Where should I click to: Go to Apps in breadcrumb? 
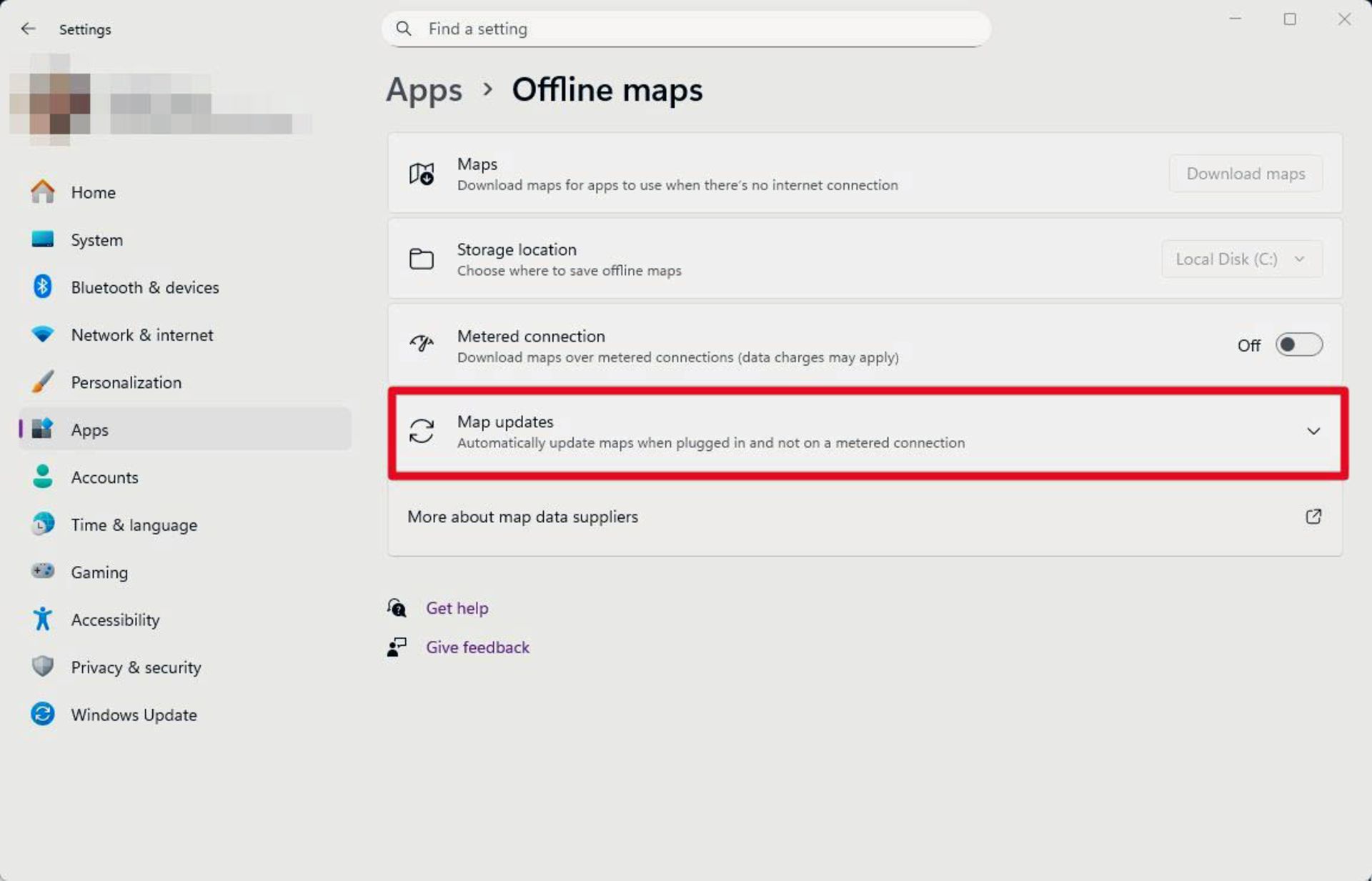tap(424, 90)
